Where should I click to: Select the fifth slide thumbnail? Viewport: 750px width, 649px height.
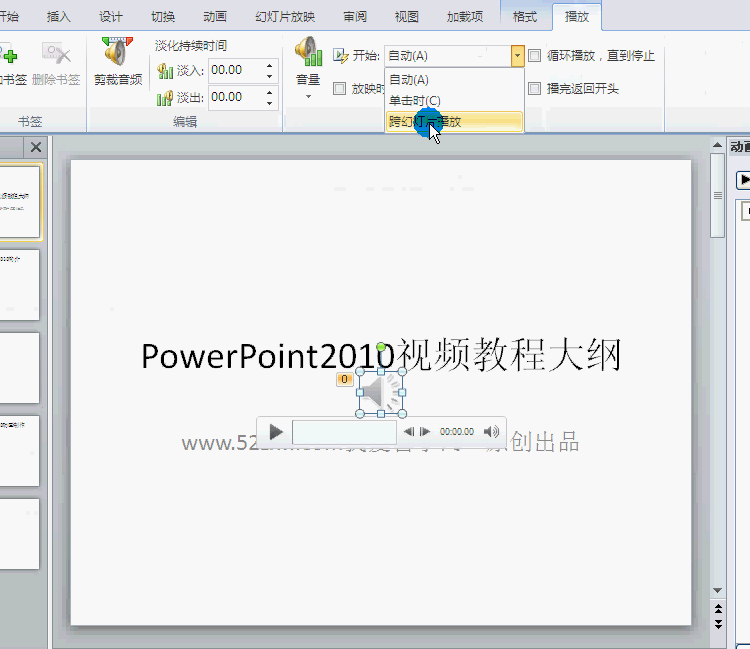pos(19,534)
